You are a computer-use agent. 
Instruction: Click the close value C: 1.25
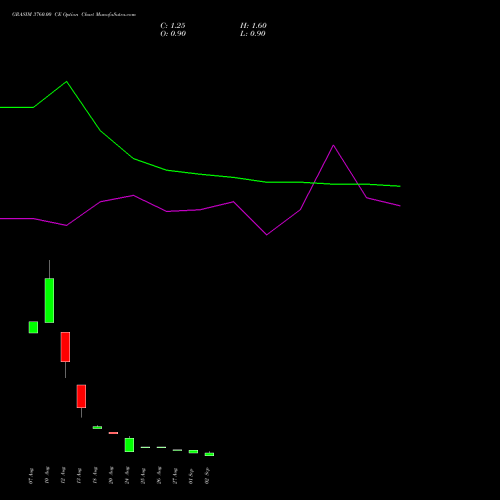[173, 26]
